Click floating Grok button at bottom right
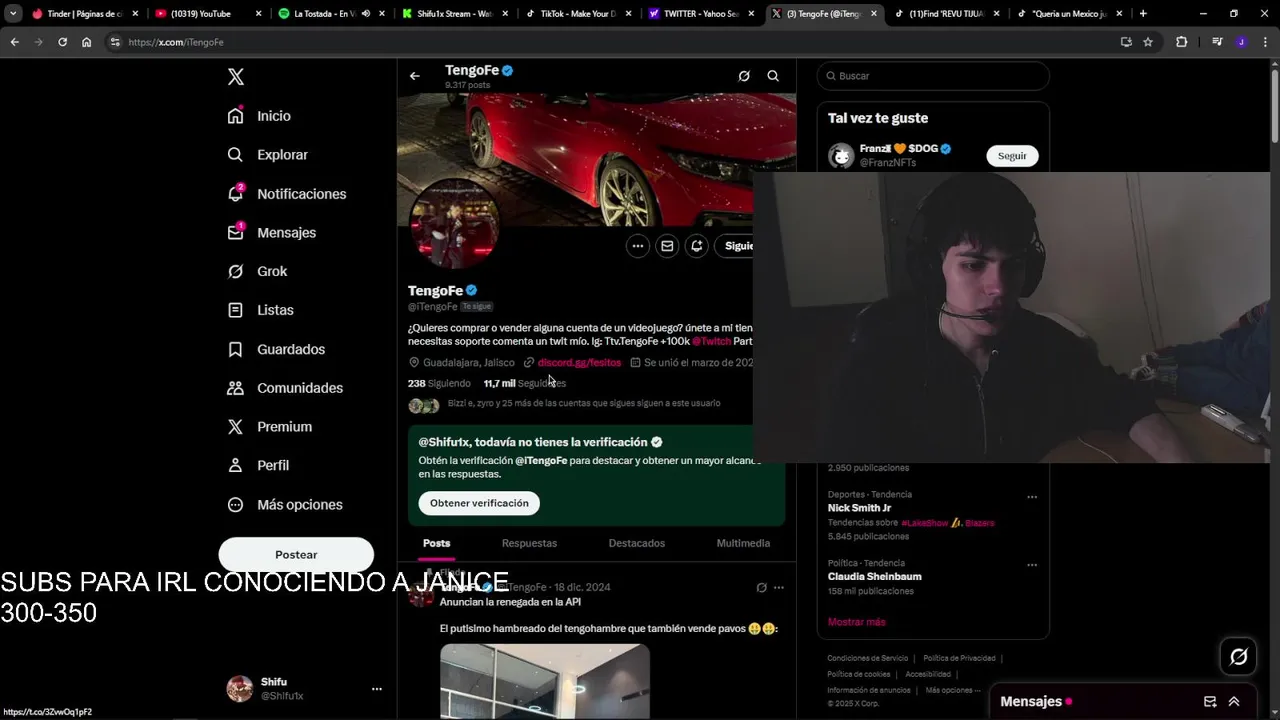Viewport: 1280px width, 720px height. [1238, 657]
